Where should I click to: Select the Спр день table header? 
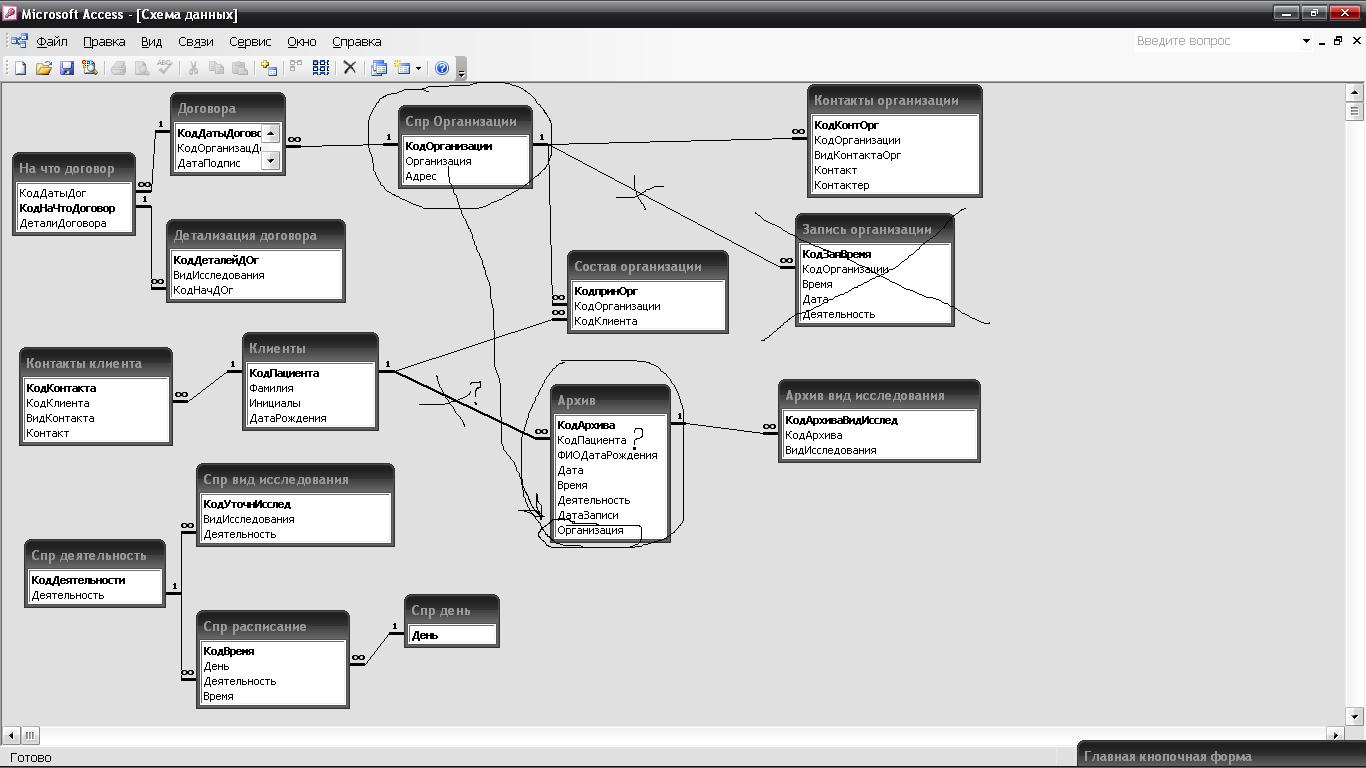pyautogui.click(x=452, y=610)
